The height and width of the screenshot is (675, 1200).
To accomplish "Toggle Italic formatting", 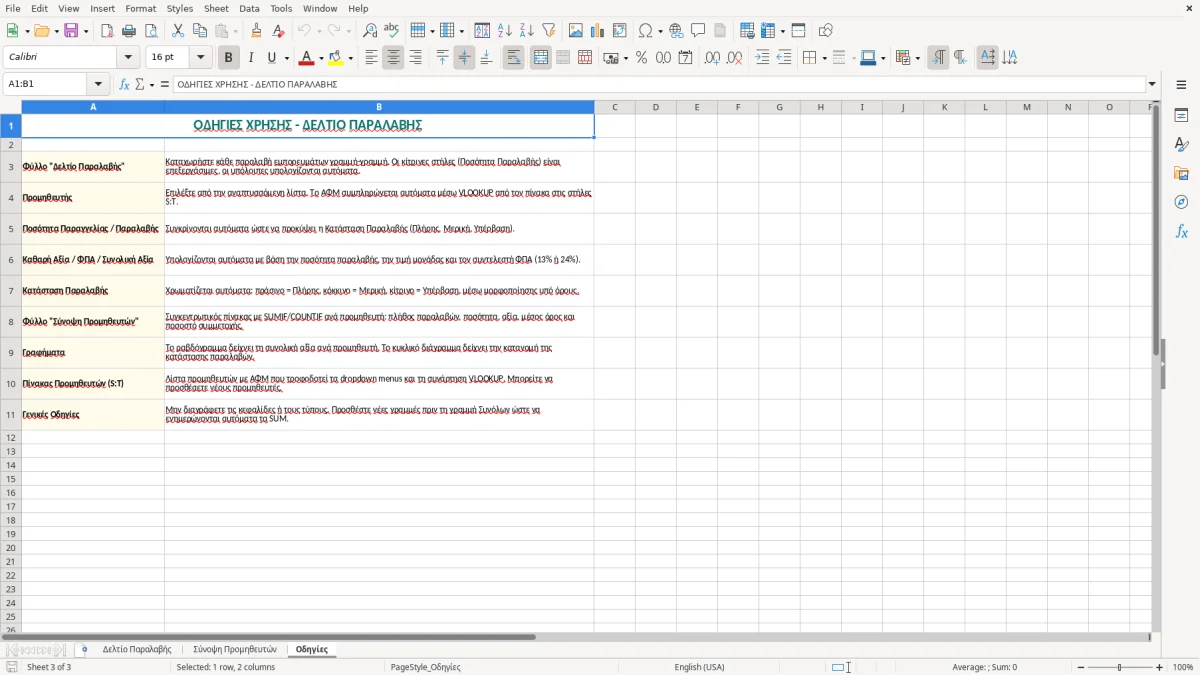I will (x=251, y=58).
